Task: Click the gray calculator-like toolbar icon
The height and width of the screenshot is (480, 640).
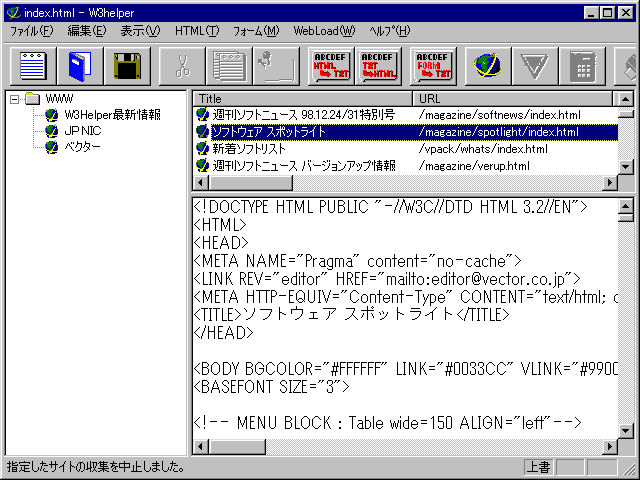Action: click(x=582, y=66)
